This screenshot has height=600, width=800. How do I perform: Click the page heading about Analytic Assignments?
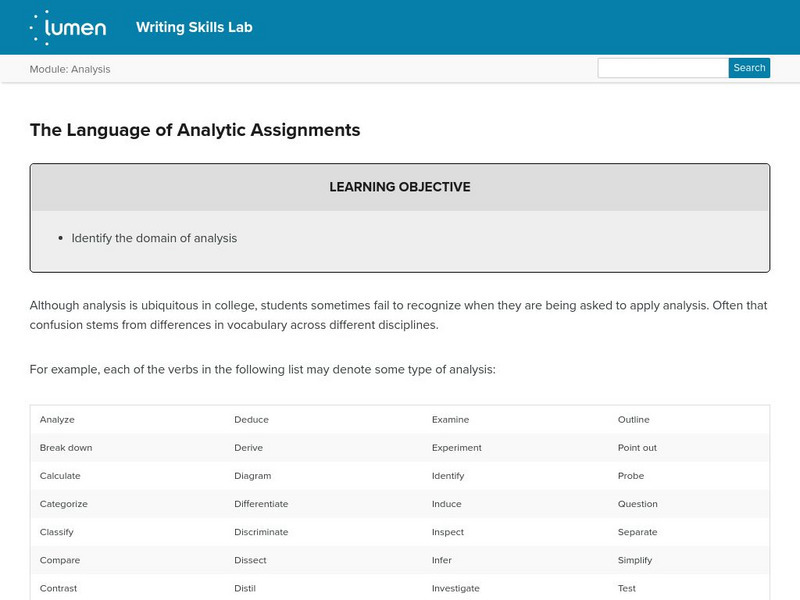[x=195, y=130]
